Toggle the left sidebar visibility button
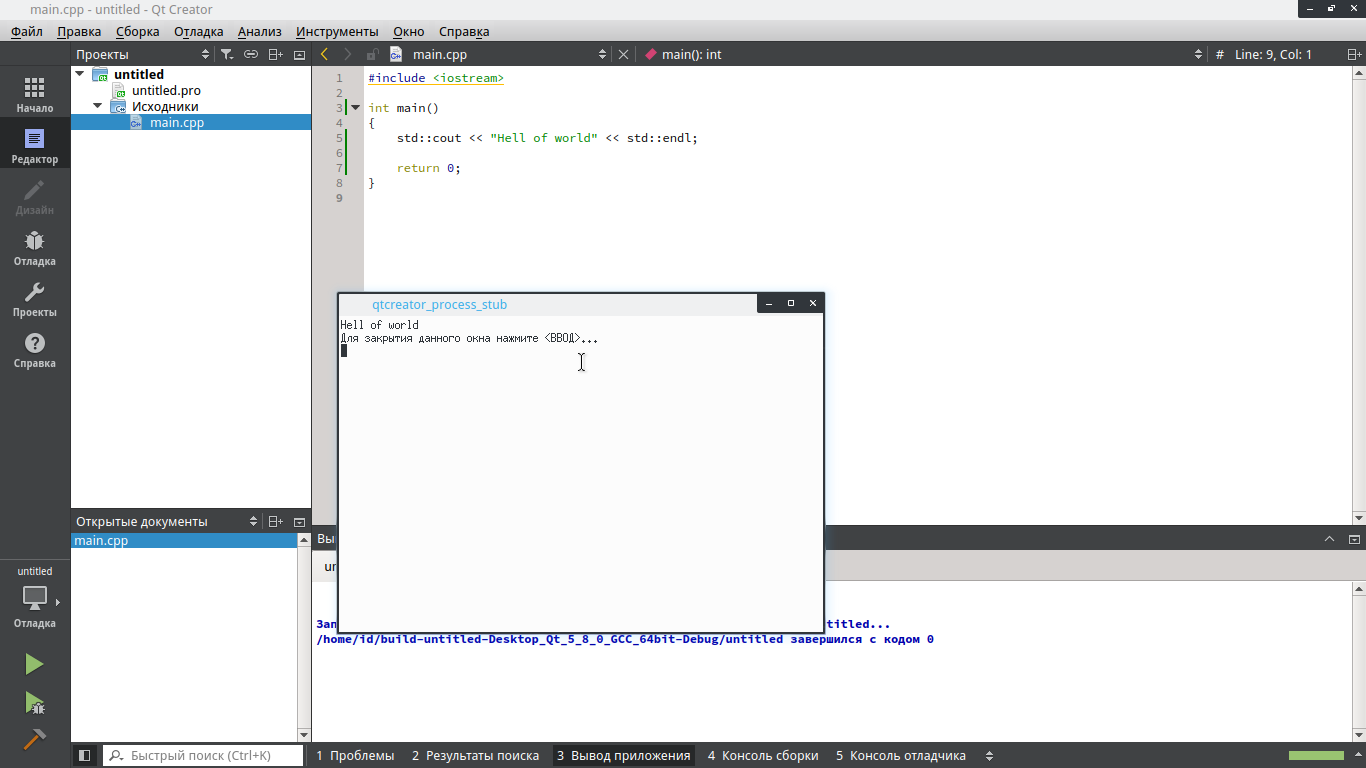This screenshot has width=1366, height=768. (85, 756)
